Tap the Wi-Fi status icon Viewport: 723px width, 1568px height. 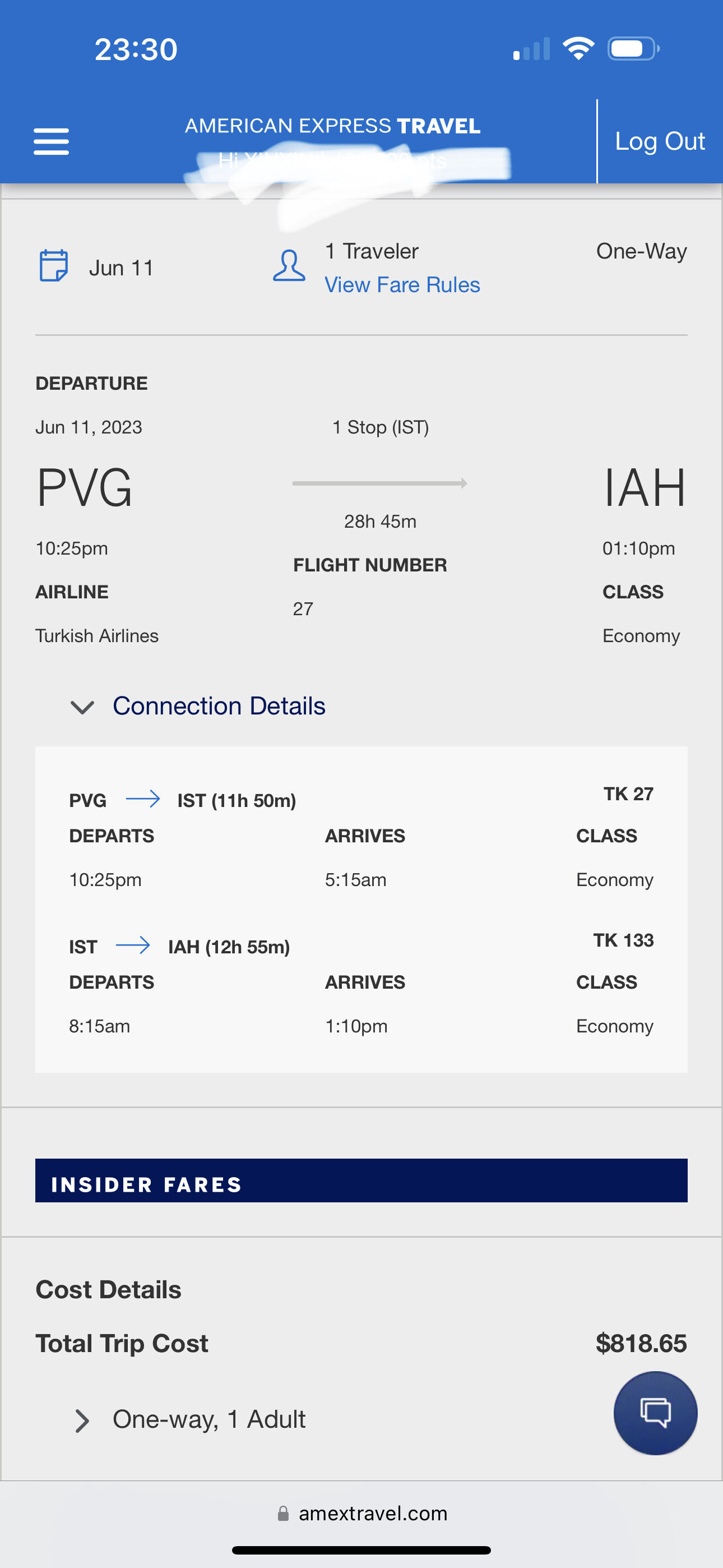tap(578, 49)
